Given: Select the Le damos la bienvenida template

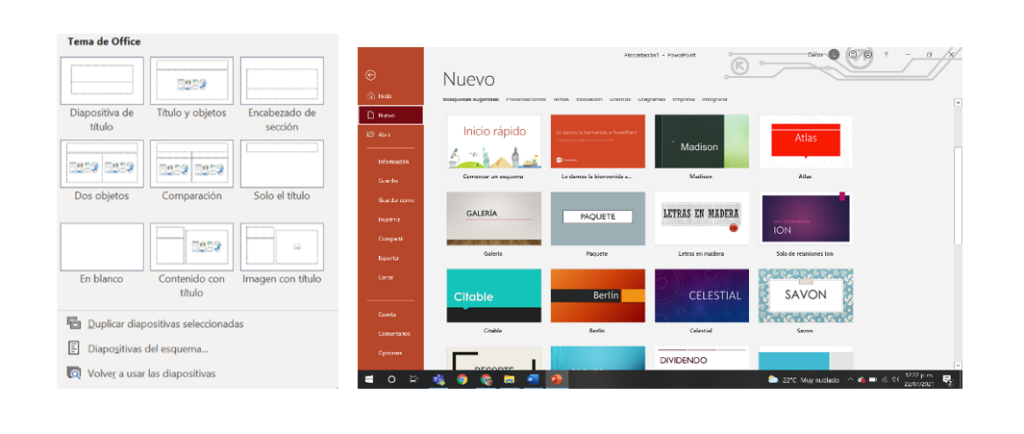Looking at the screenshot, I should 598,142.
